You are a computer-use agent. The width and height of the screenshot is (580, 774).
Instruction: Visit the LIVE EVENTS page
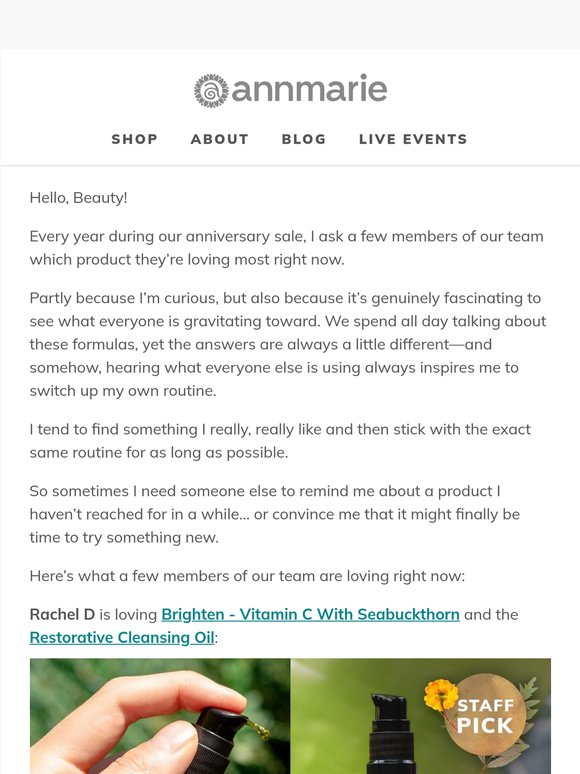click(413, 139)
